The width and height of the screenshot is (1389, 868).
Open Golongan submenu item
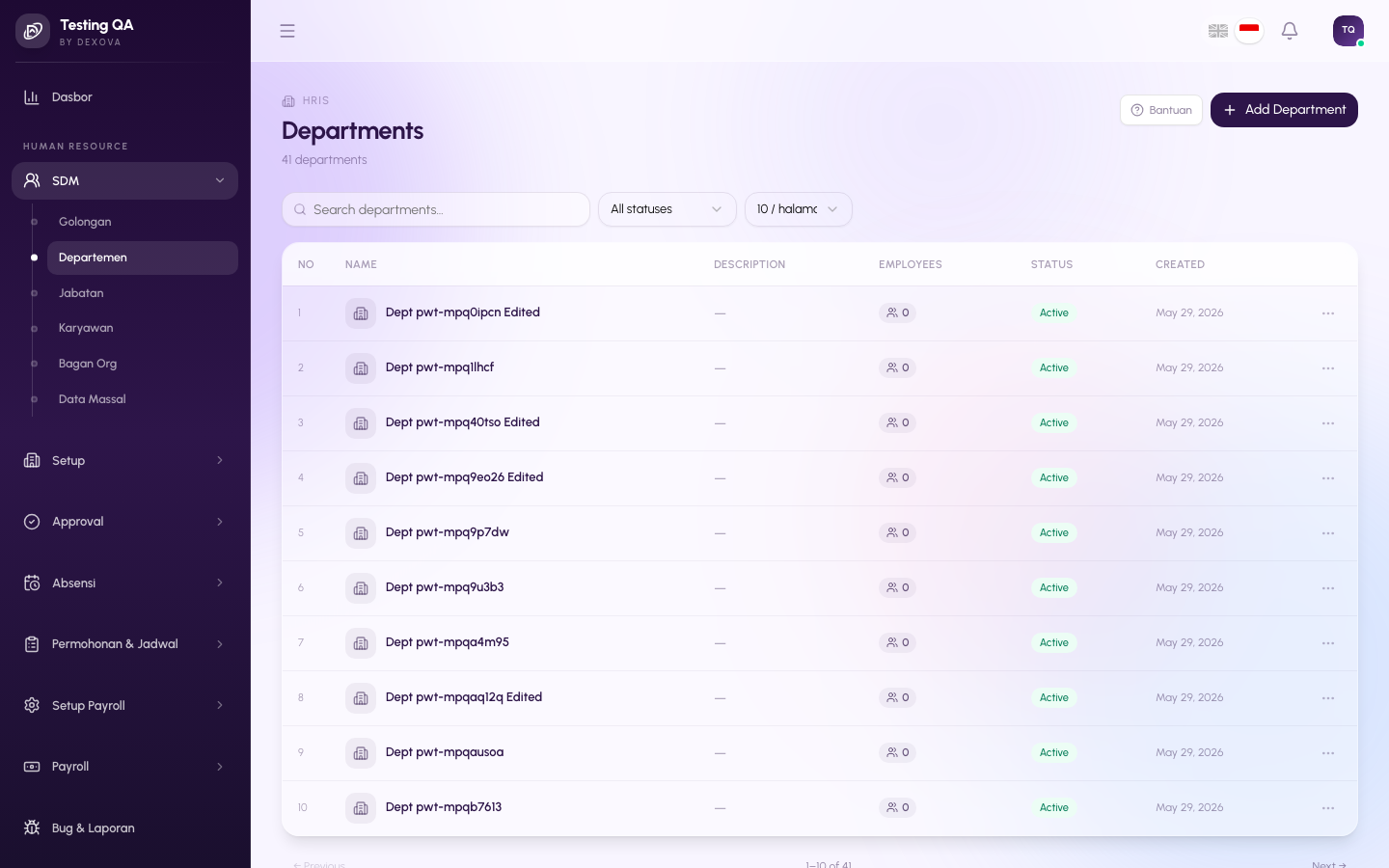coord(143,222)
